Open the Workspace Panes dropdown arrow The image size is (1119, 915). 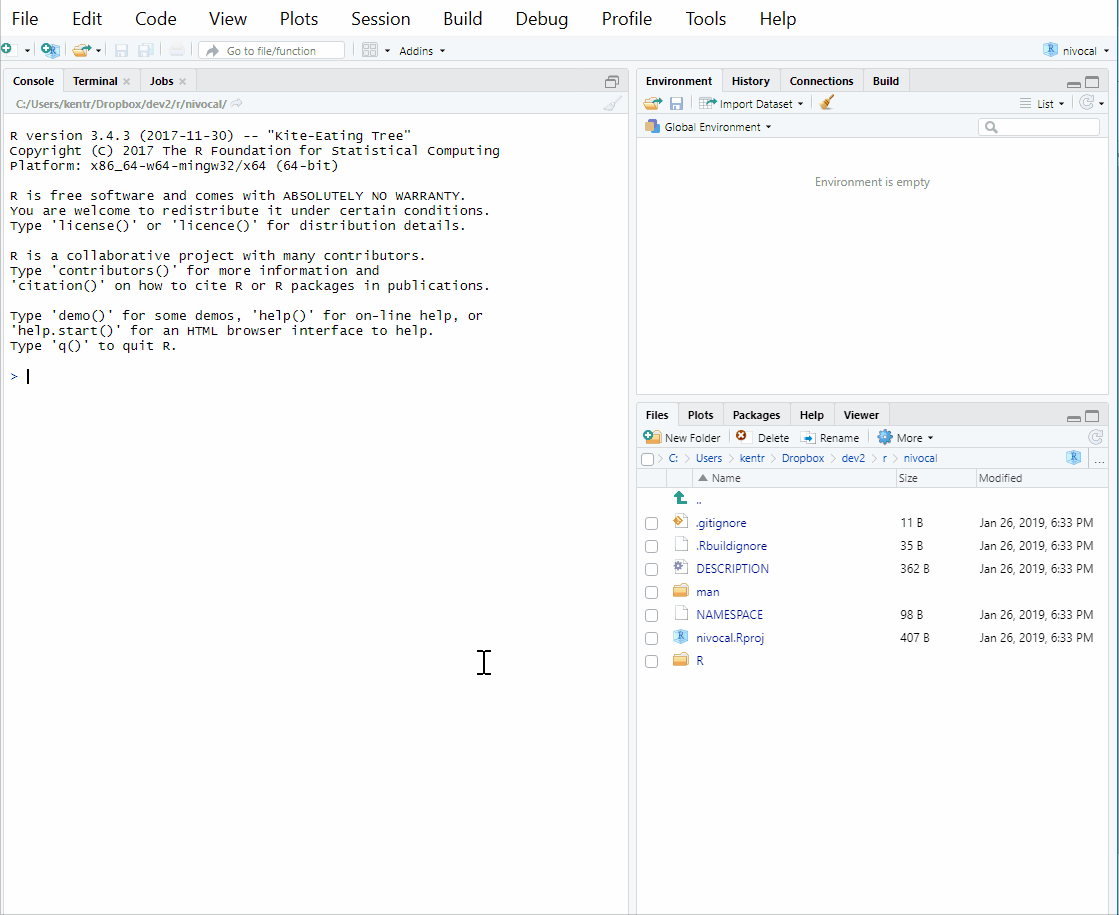click(388, 51)
